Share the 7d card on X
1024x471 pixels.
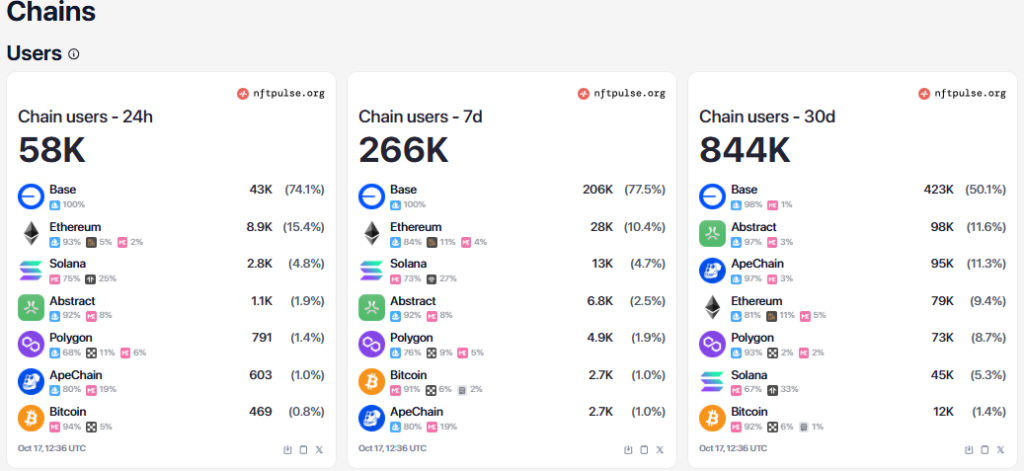660,449
